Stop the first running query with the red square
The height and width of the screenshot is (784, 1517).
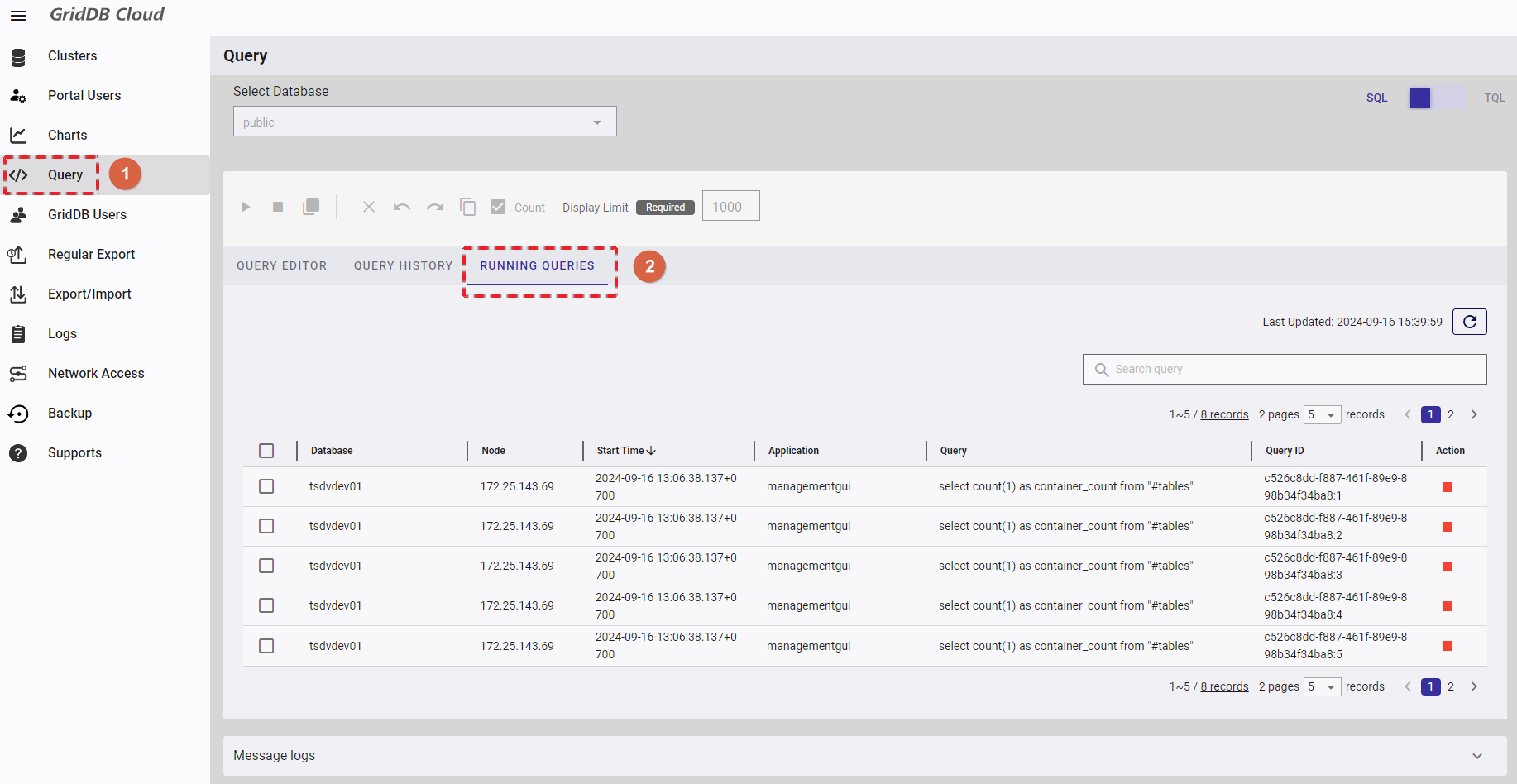1447,487
